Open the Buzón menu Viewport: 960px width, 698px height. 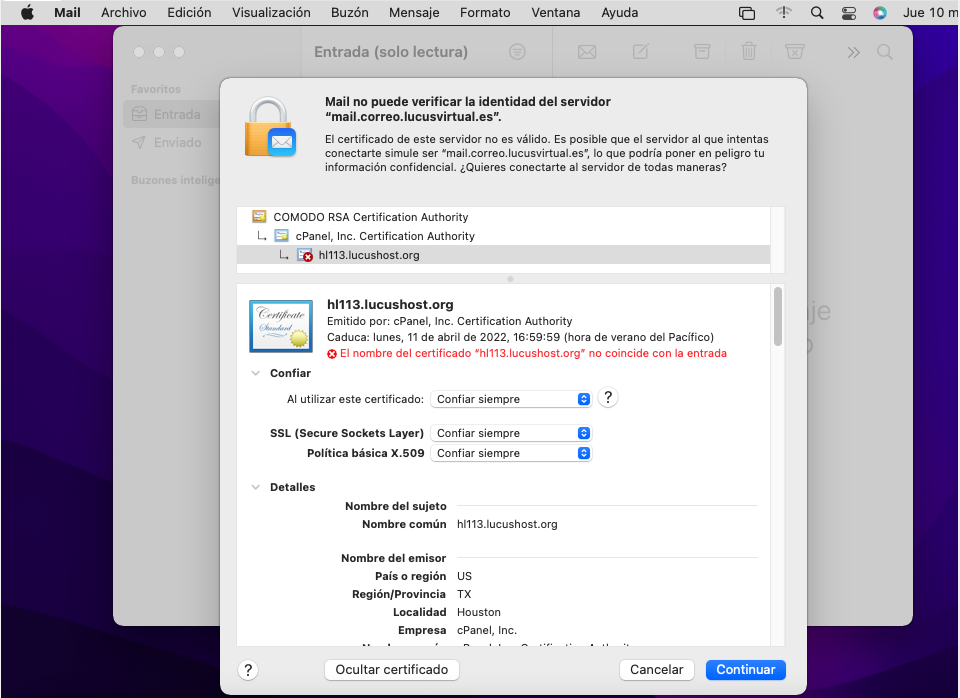[x=350, y=12]
